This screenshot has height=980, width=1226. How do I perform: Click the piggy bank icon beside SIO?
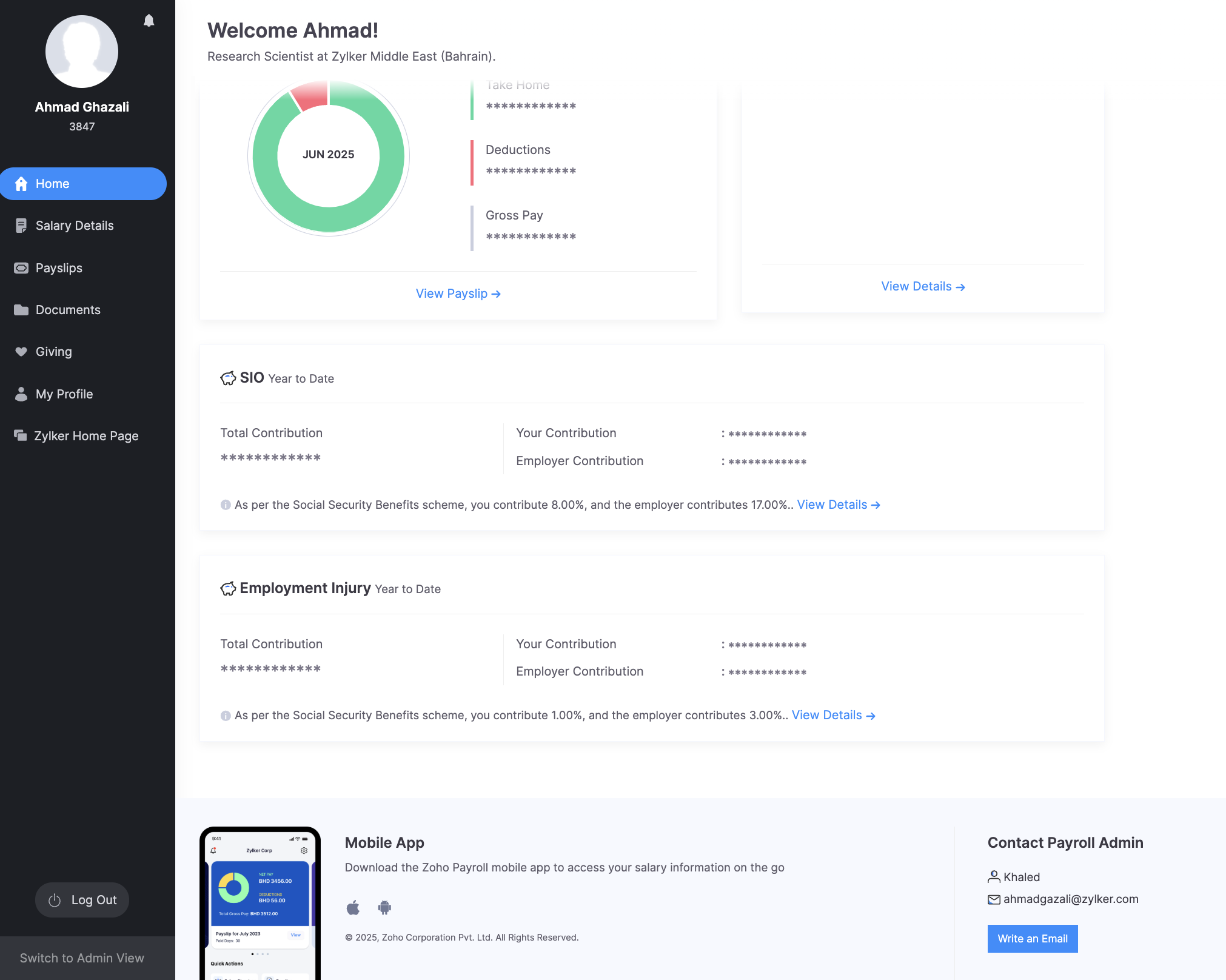pyautogui.click(x=228, y=377)
